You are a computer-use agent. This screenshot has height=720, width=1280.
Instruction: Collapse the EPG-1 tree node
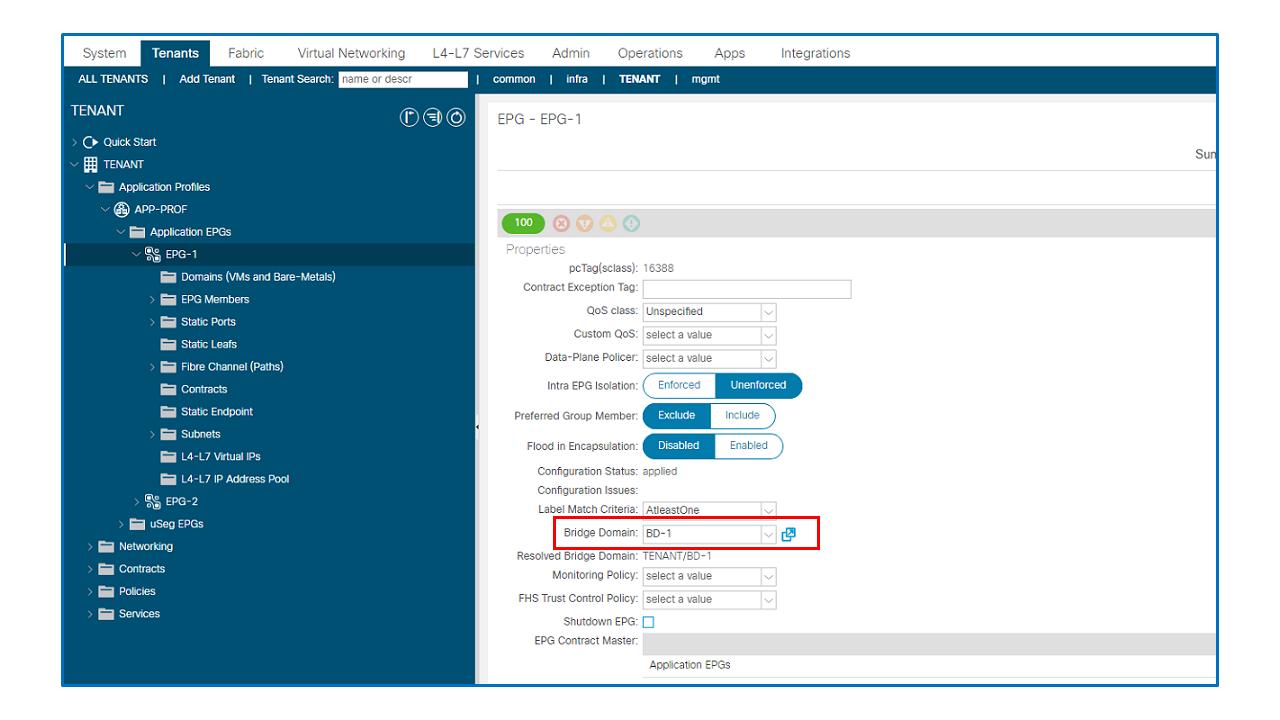(137, 254)
